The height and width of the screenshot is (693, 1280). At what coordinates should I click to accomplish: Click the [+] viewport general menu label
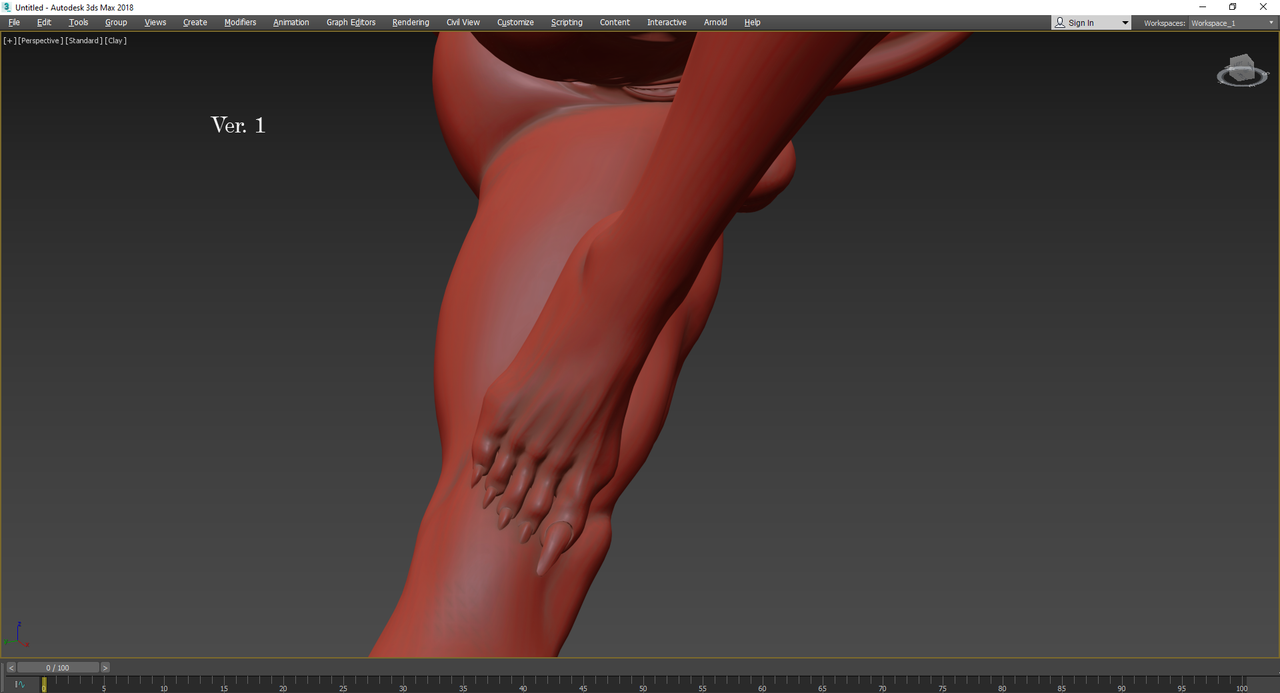(9, 41)
